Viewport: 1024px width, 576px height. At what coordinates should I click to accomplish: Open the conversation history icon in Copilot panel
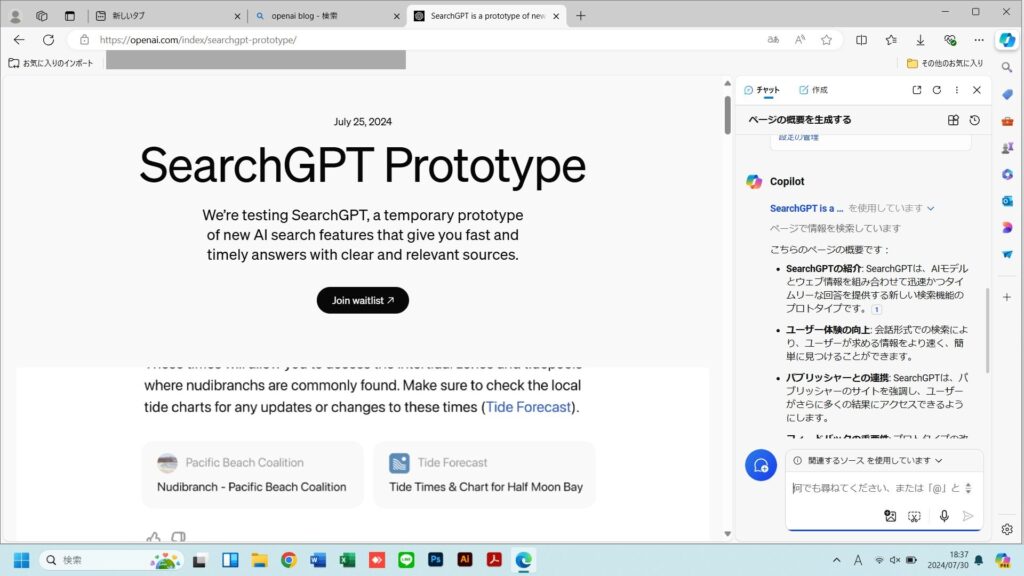975,119
